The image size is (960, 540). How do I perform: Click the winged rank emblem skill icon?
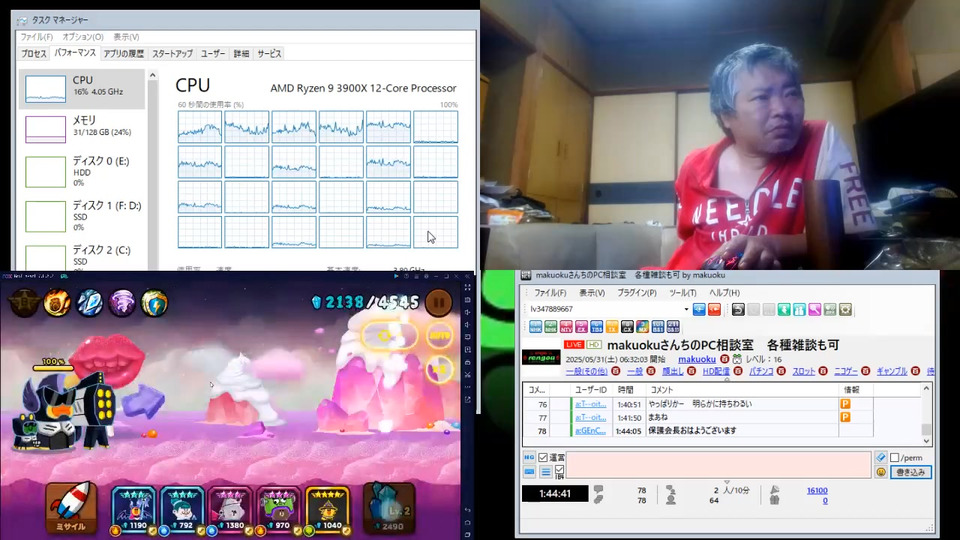click(23, 302)
